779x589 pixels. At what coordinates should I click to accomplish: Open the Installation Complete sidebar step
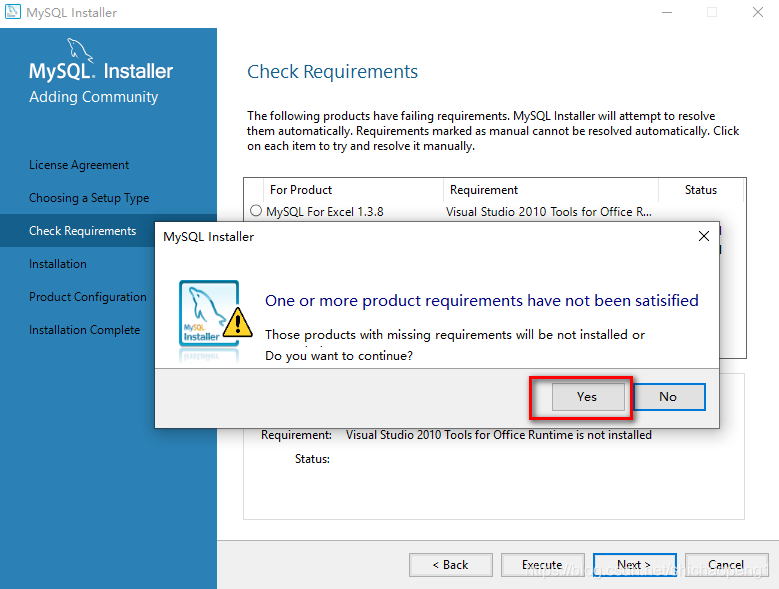click(84, 330)
